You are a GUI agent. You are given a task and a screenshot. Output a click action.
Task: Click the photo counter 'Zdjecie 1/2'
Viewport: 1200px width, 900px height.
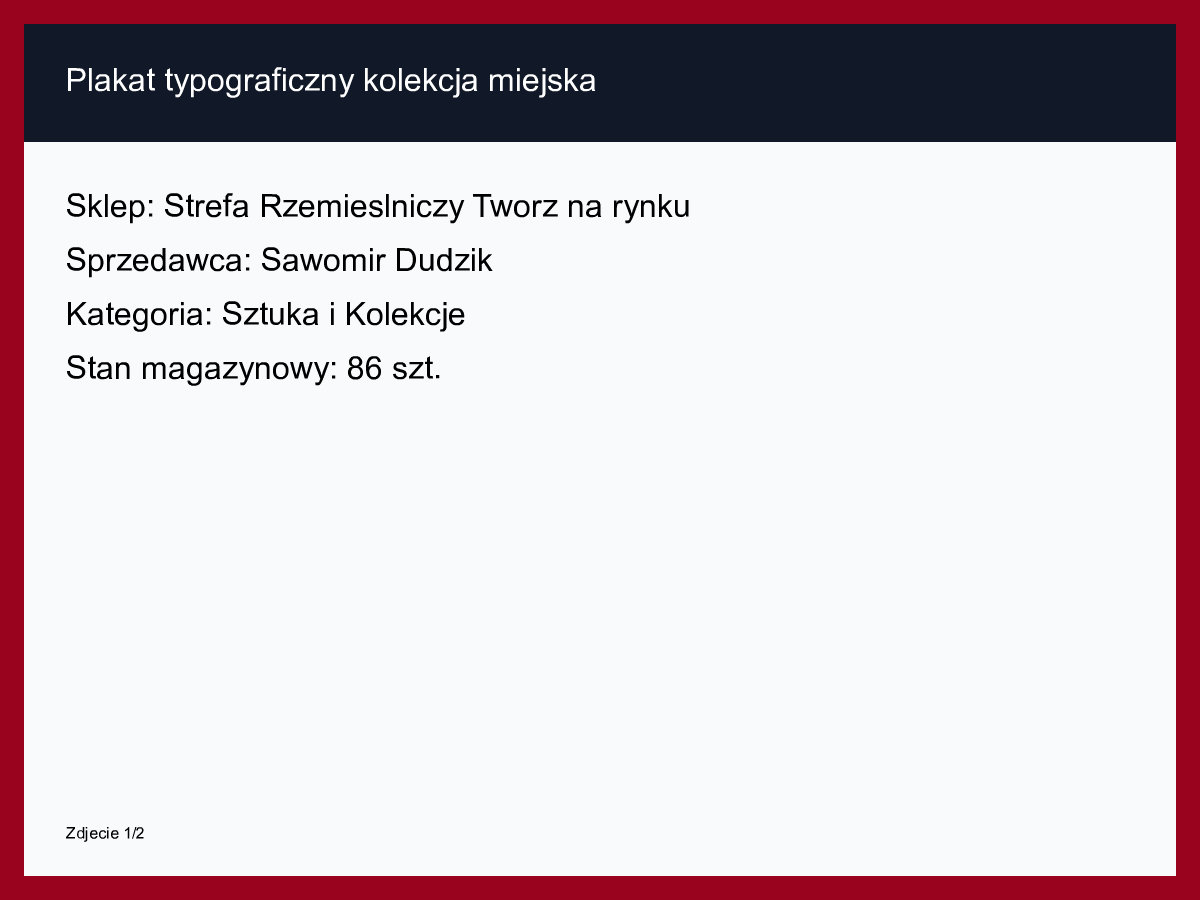105,833
